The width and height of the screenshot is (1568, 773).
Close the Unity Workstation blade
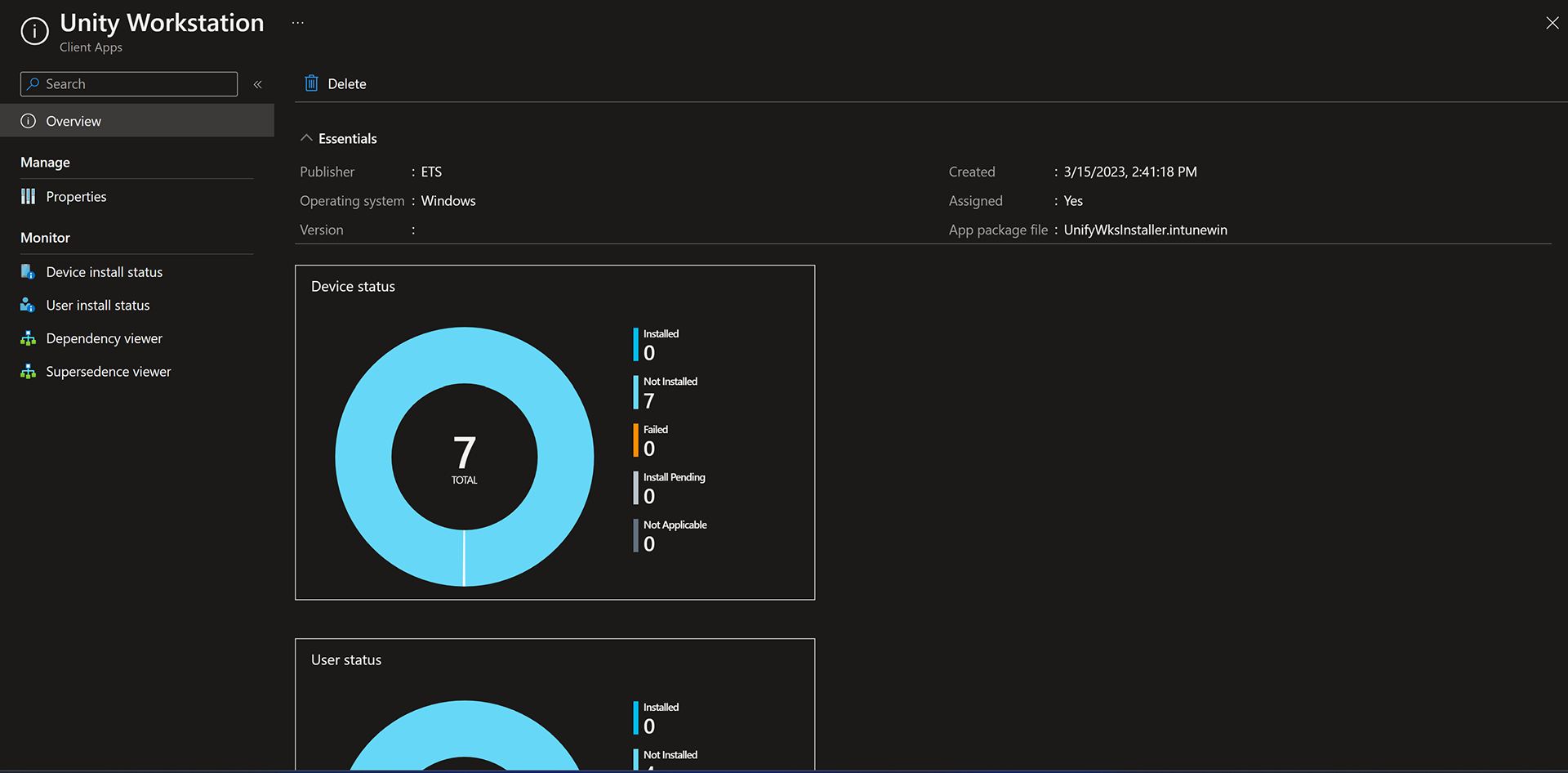(x=1552, y=23)
